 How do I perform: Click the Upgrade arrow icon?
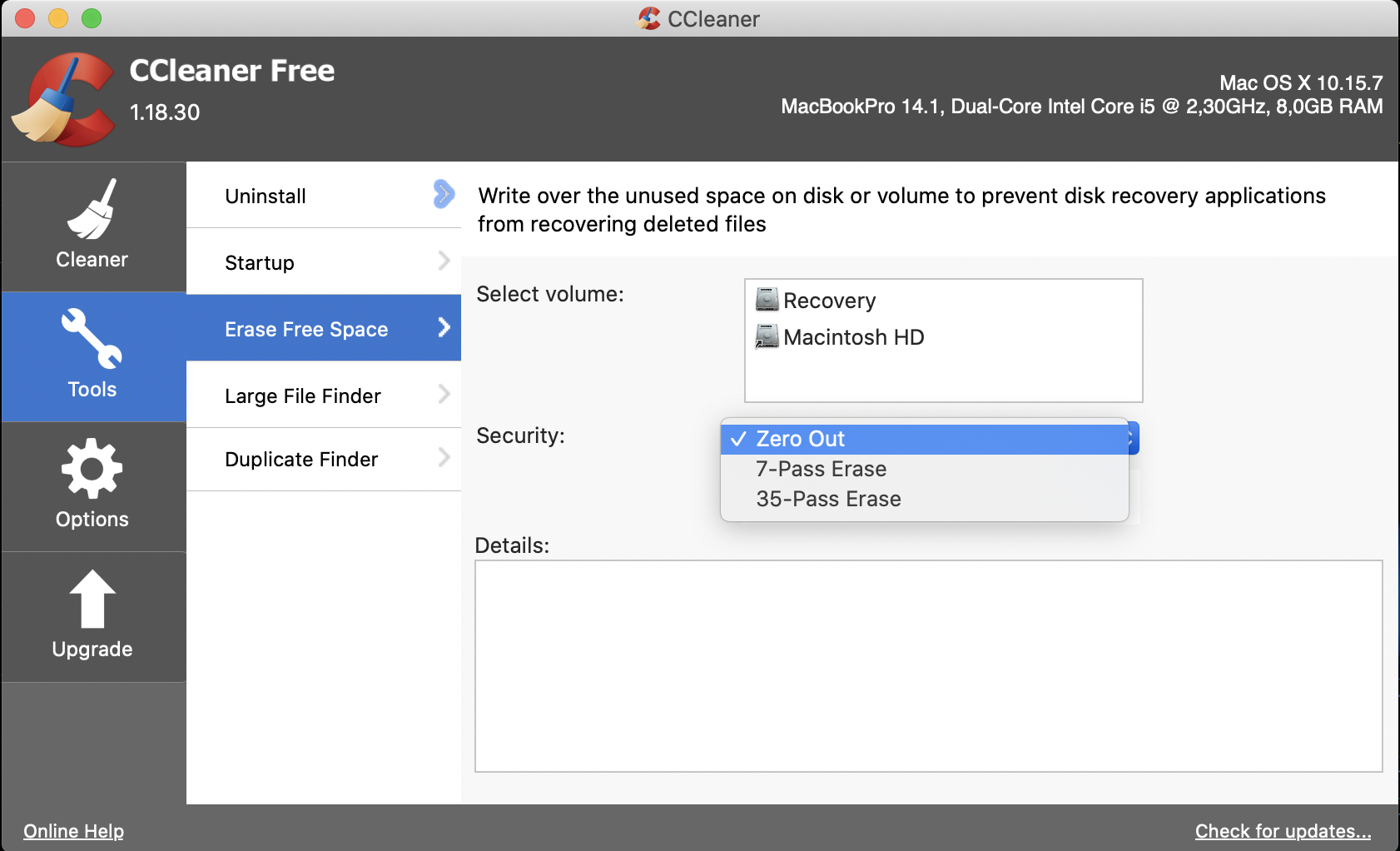[x=92, y=599]
